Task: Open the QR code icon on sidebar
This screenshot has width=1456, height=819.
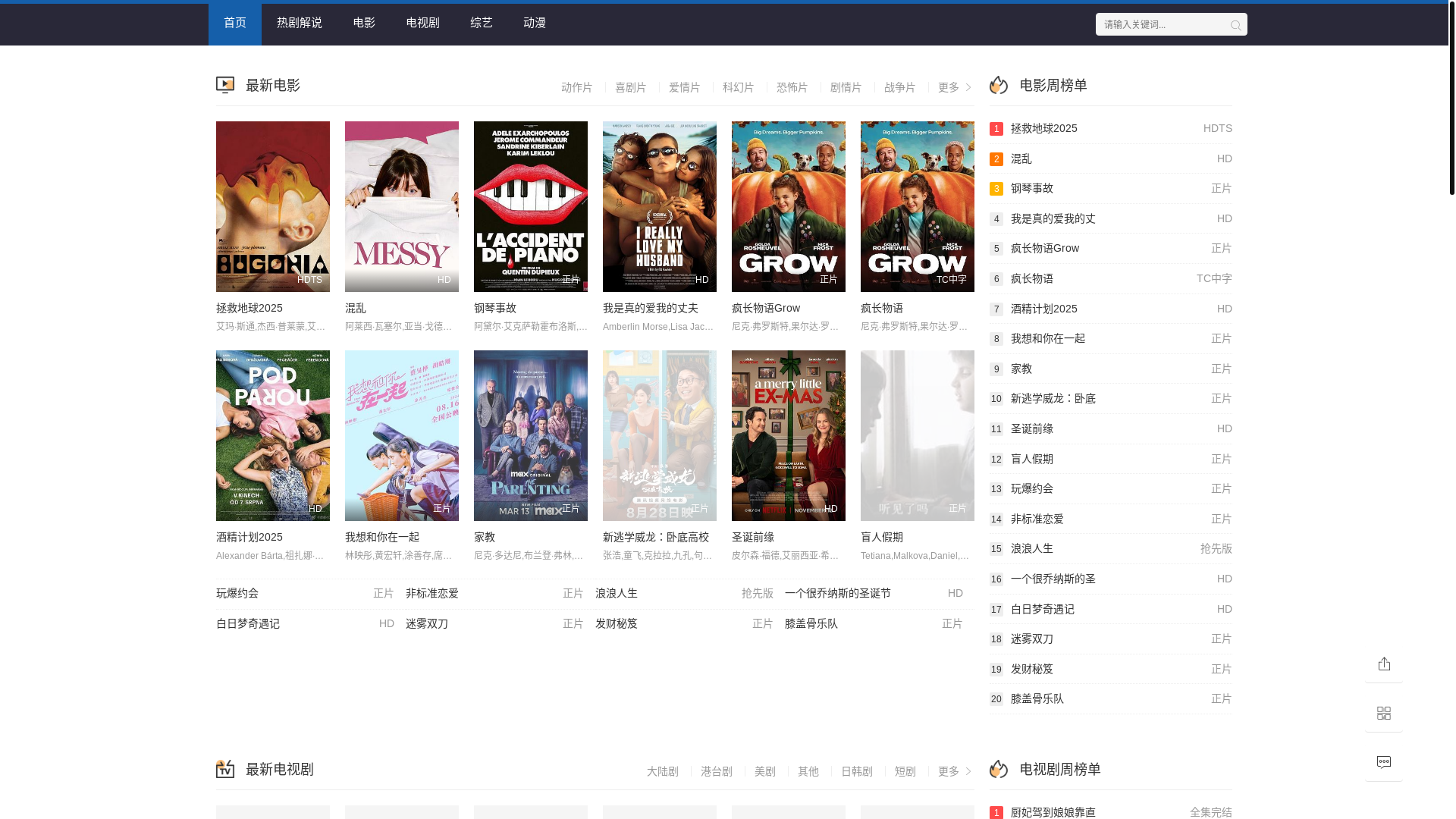Action: 1384,713
